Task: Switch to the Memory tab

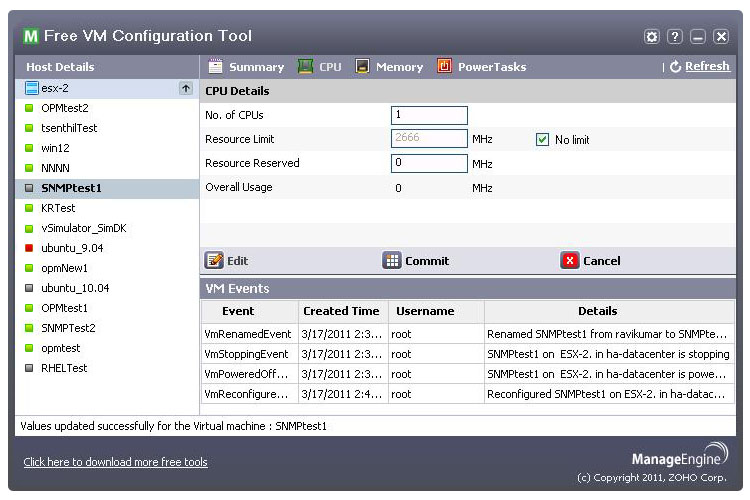Action: [399, 67]
